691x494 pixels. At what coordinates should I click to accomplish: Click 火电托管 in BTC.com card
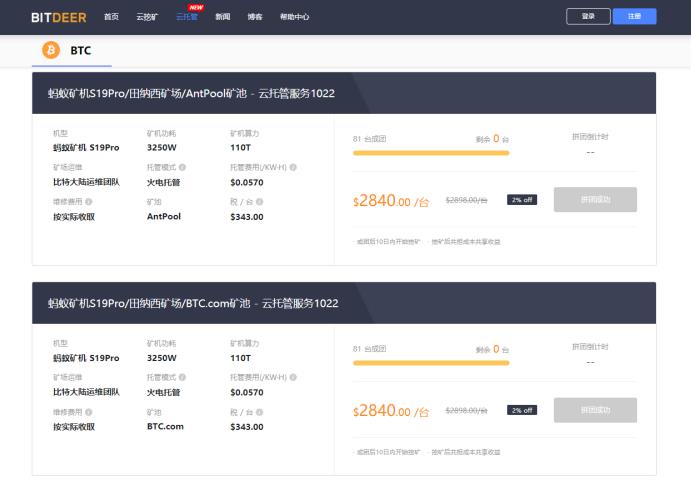[163, 392]
